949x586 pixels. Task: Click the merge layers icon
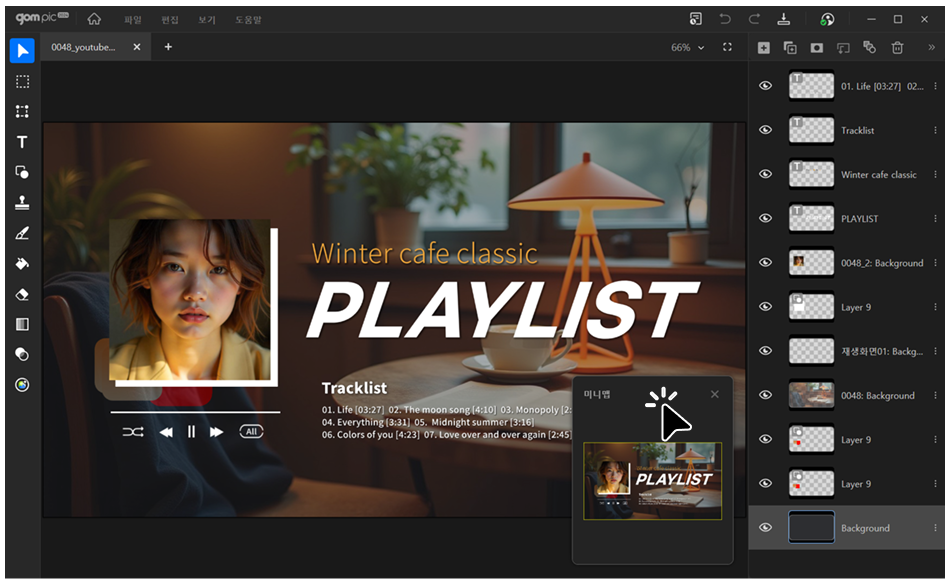point(870,47)
